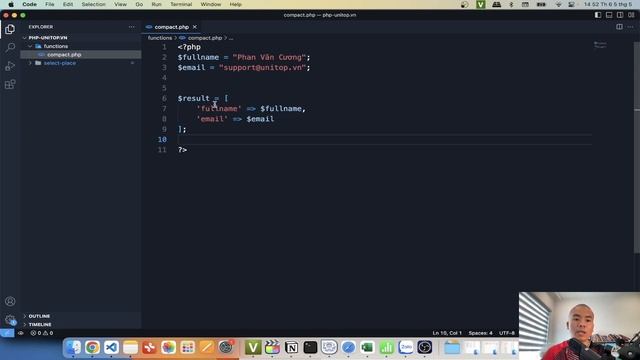640x360 pixels.
Task: Click the remote window indicator in status bar
Action: (x=7, y=333)
